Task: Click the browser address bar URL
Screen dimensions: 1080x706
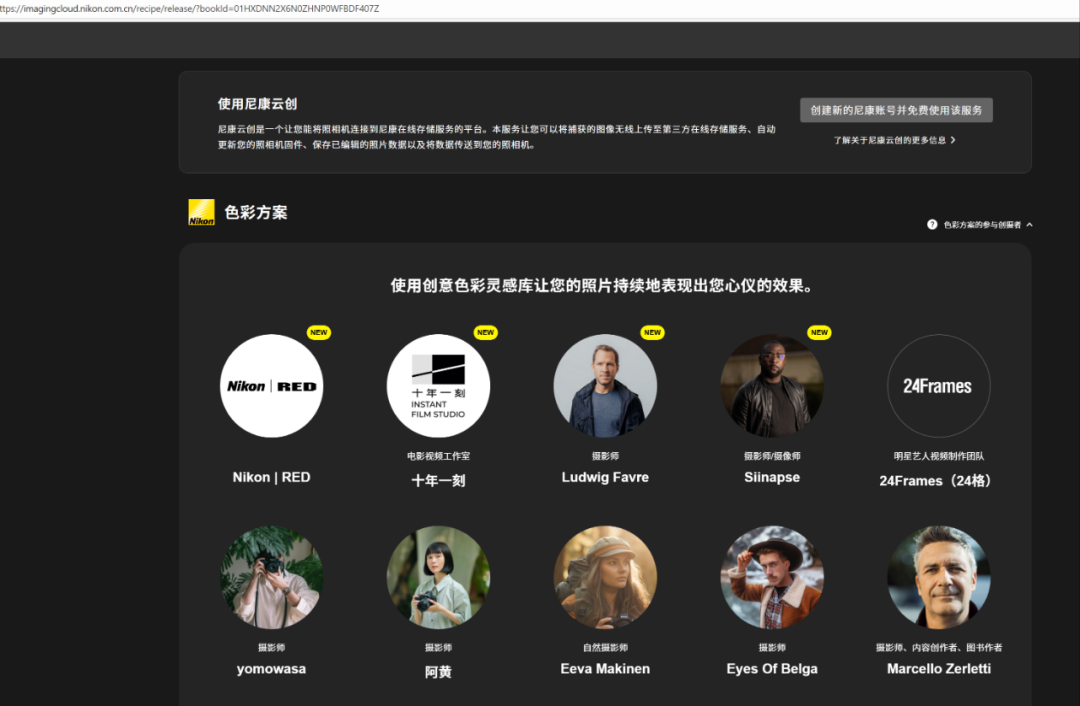Action: [x=189, y=9]
